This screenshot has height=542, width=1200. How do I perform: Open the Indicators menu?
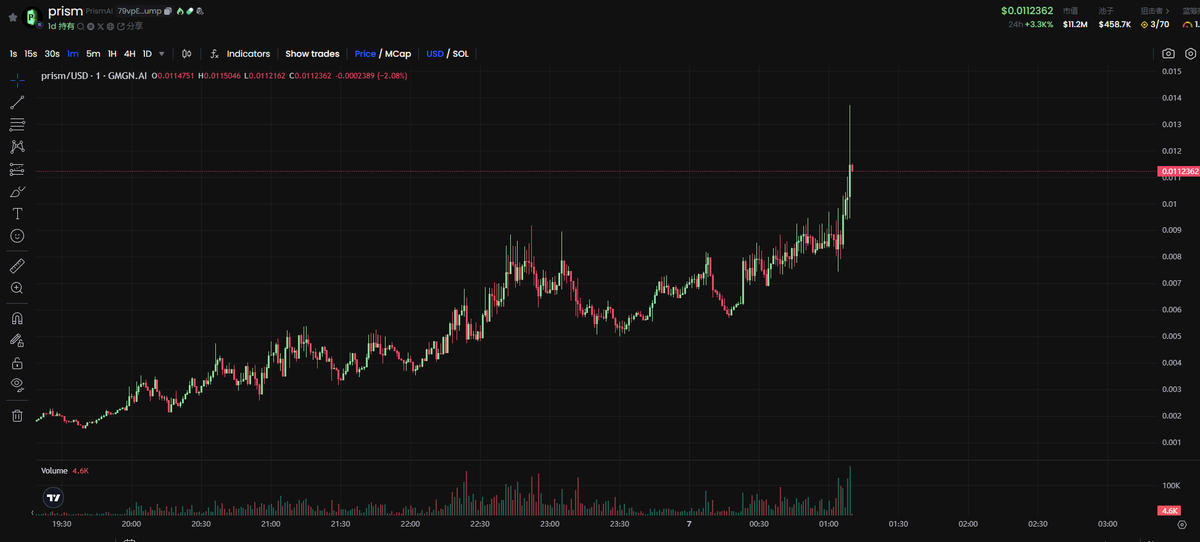(x=248, y=54)
